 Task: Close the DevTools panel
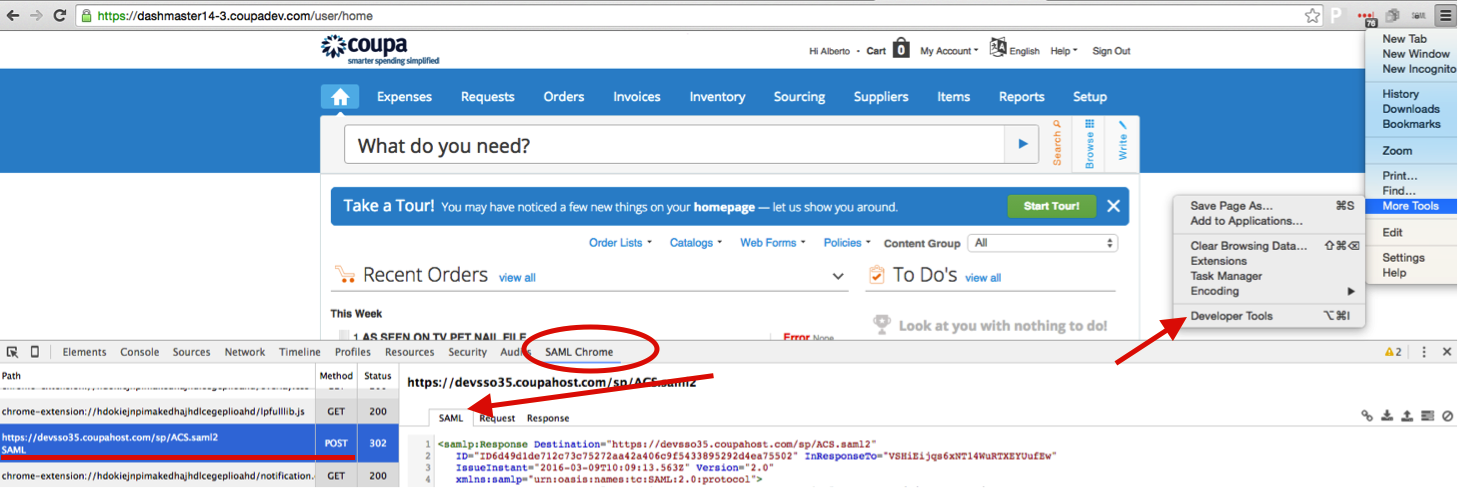click(x=1446, y=352)
